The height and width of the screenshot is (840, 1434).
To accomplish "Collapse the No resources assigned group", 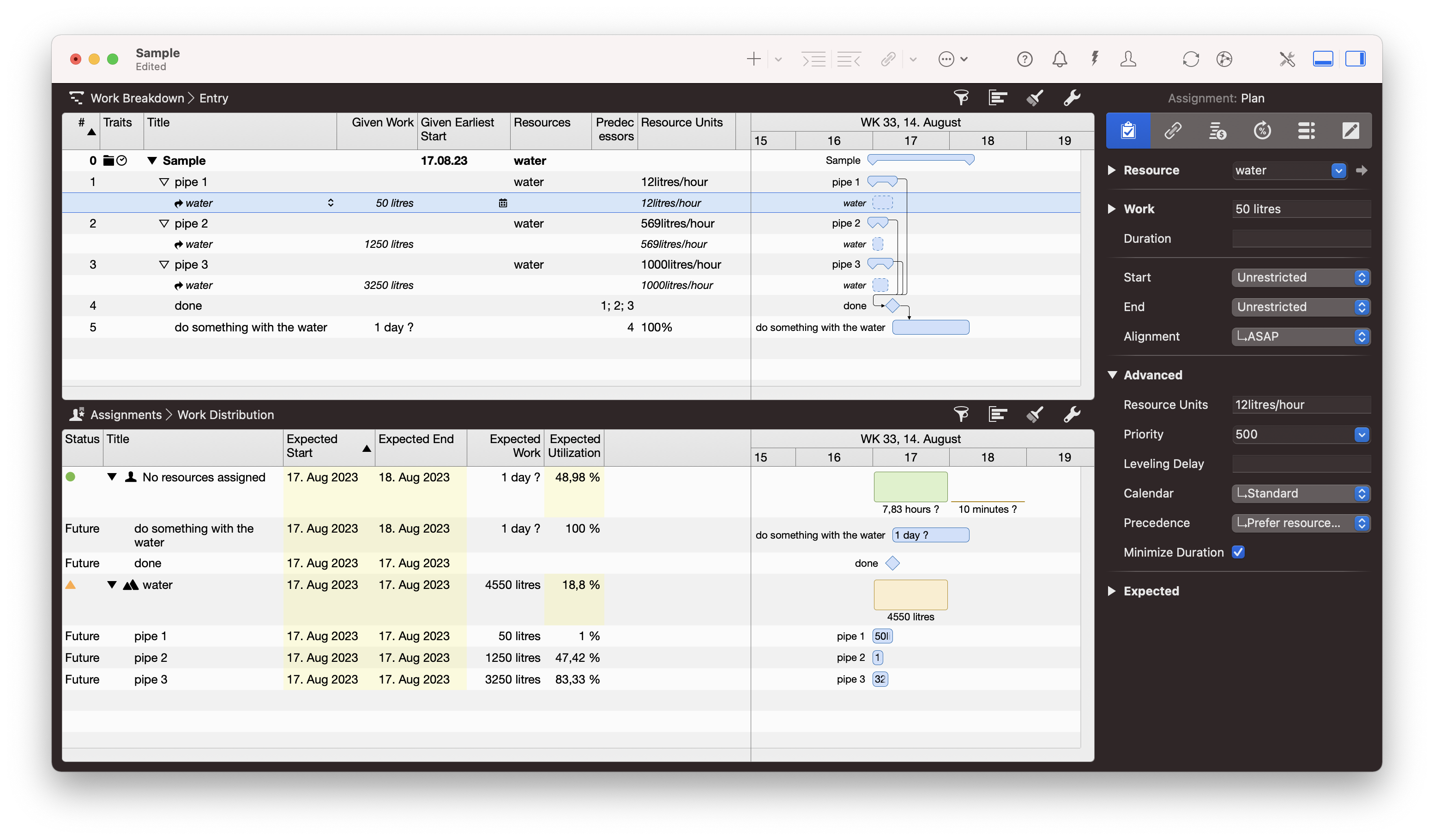I will tap(112, 477).
